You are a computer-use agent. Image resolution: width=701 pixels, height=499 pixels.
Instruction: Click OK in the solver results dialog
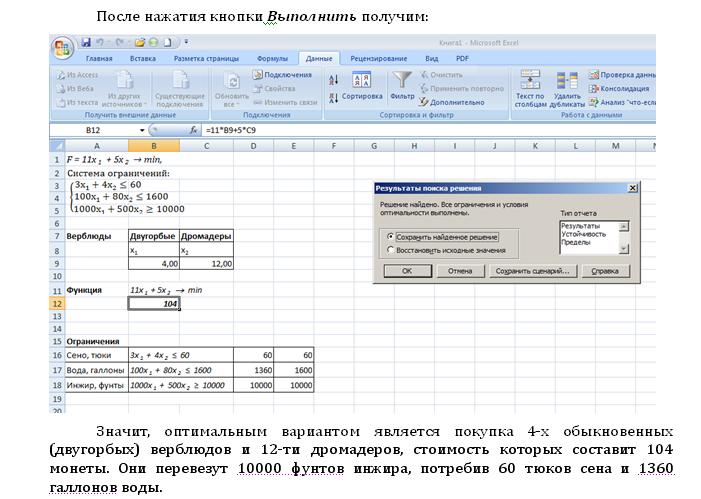(407, 271)
